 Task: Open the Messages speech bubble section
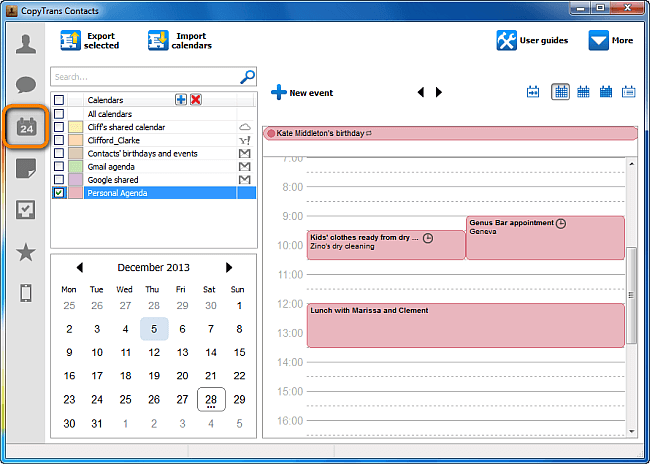tap(26, 86)
